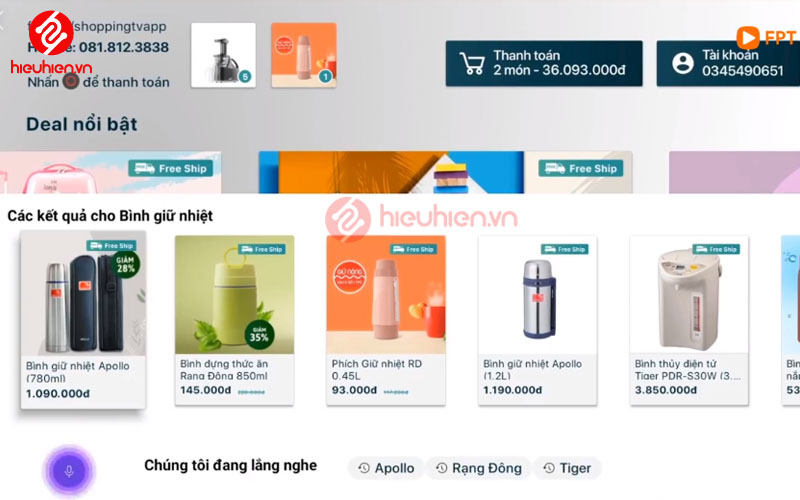Select the Phích Giữ nhiệt RD 0.45L product

pyautogui.click(x=386, y=320)
